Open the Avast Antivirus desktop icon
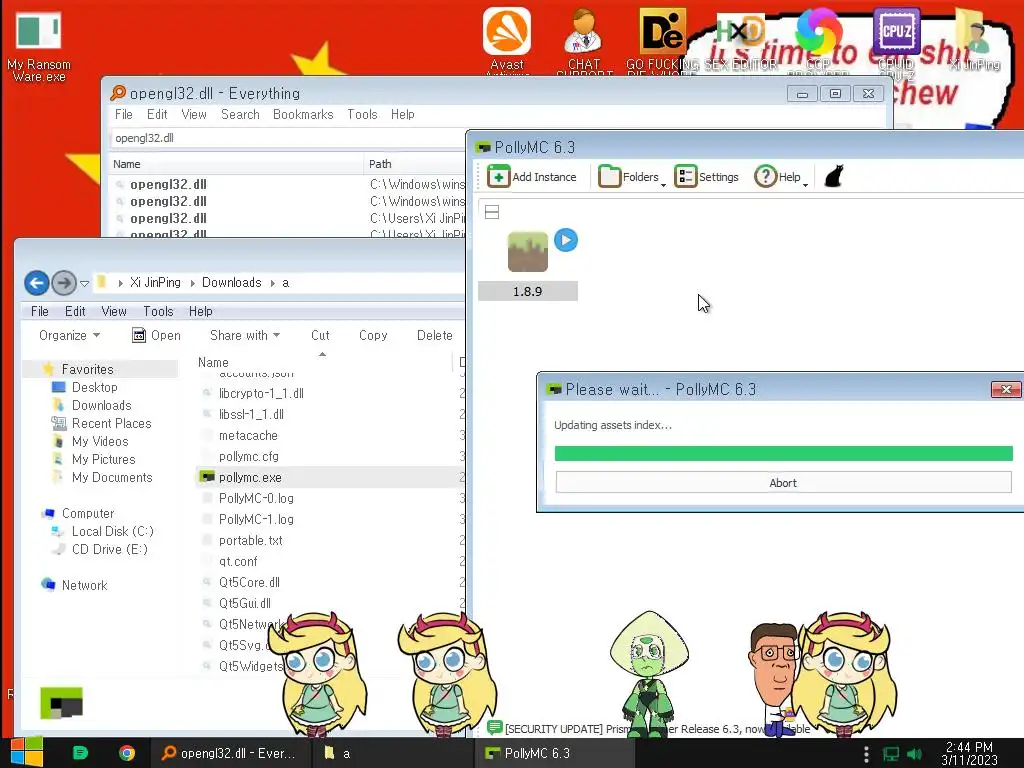This screenshot has width=1024, height=768. point(507,40)
